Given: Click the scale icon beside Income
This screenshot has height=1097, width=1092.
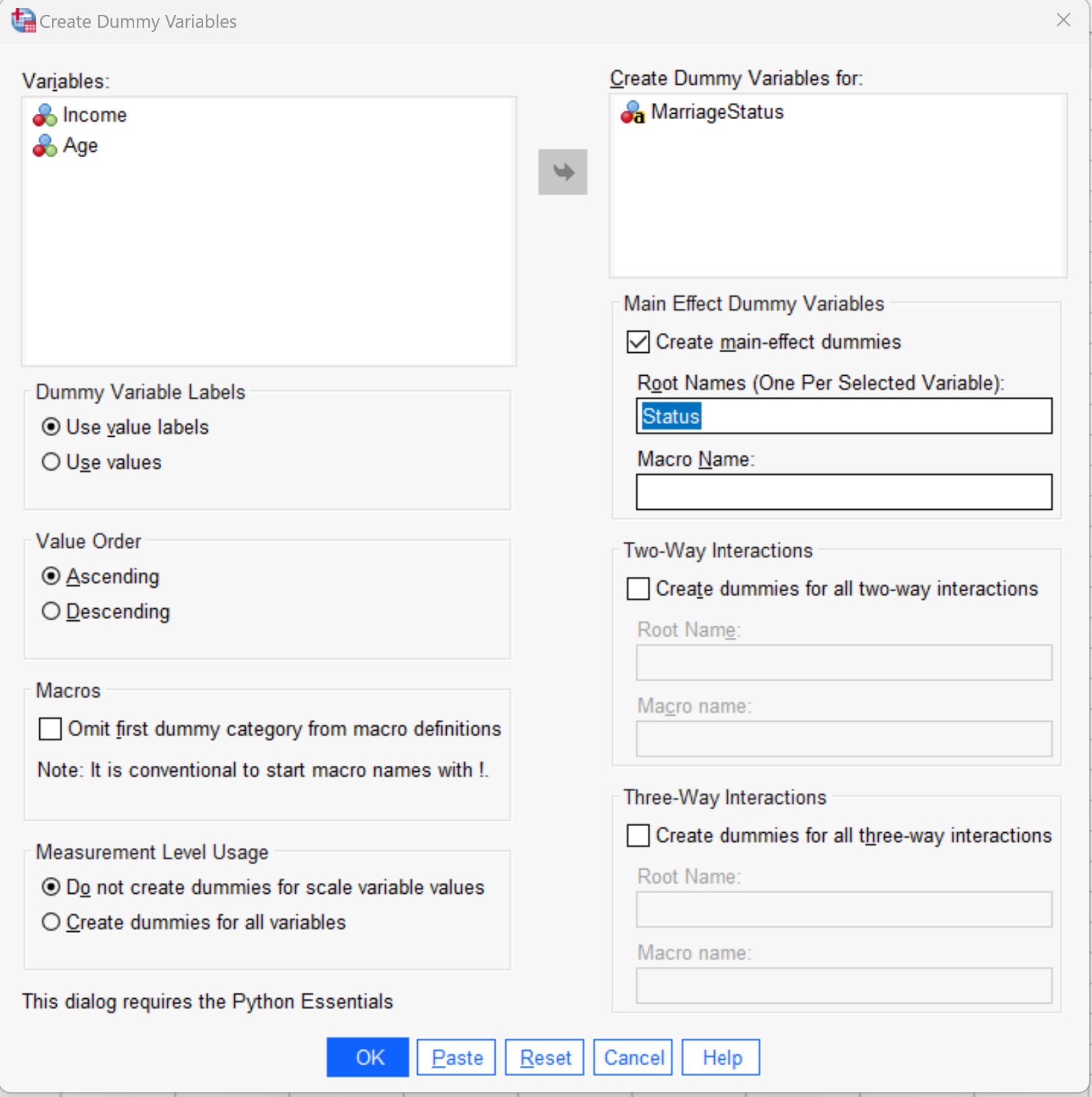Looking at the screenshot, I should pyautogui.click(x=44, y=114).
